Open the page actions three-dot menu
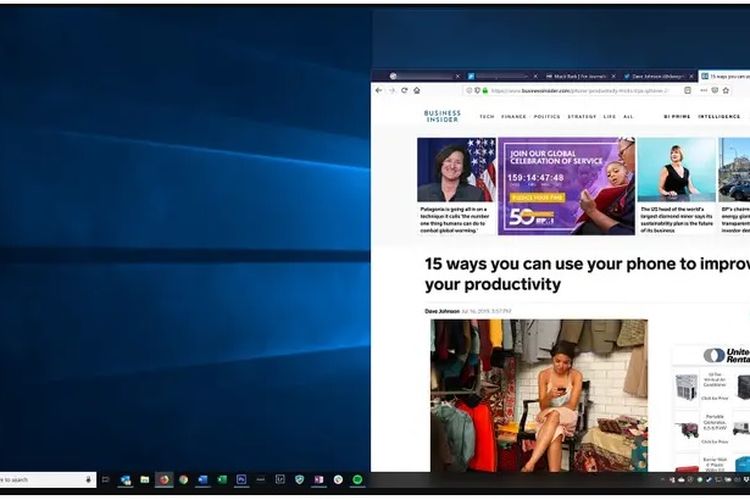The width and height of the screenshot is (750, 500). point(704,90)
